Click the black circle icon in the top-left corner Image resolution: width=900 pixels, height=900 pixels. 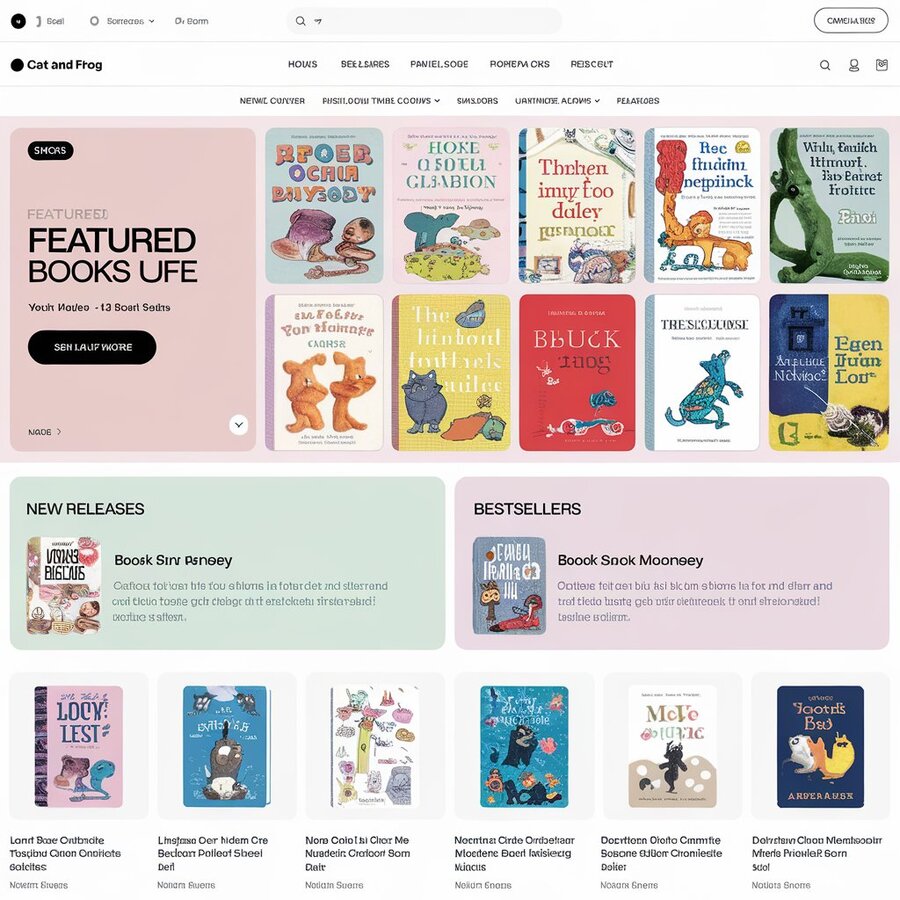pyautogui.click(x=18, y=21)
